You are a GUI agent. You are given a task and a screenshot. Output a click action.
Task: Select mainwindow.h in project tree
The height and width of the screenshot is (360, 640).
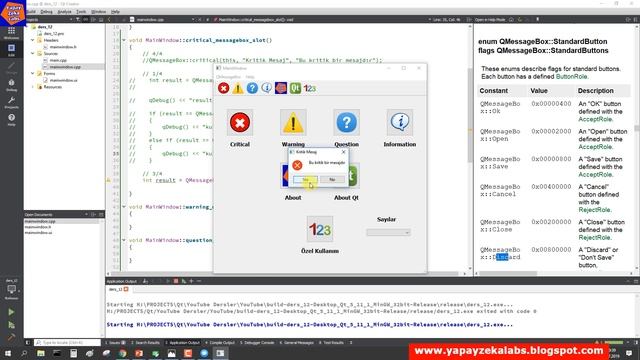63,47
